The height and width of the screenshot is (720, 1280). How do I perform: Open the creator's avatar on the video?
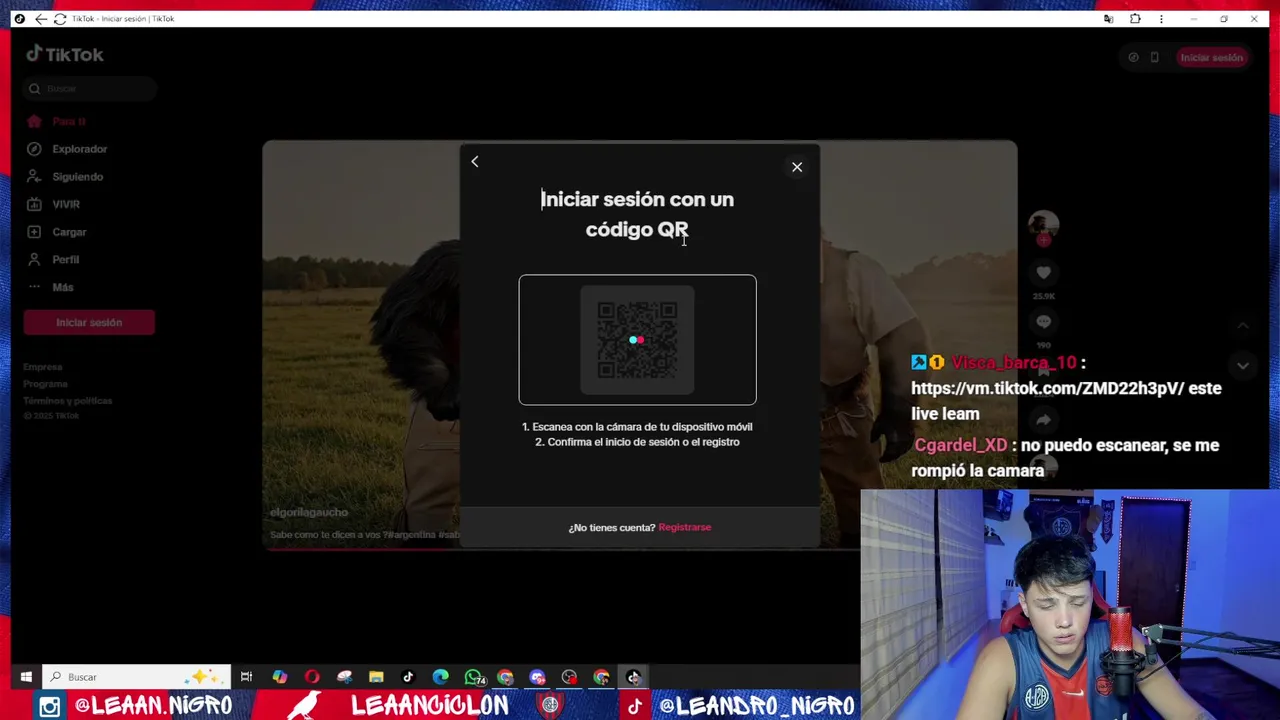(1043, 224)
